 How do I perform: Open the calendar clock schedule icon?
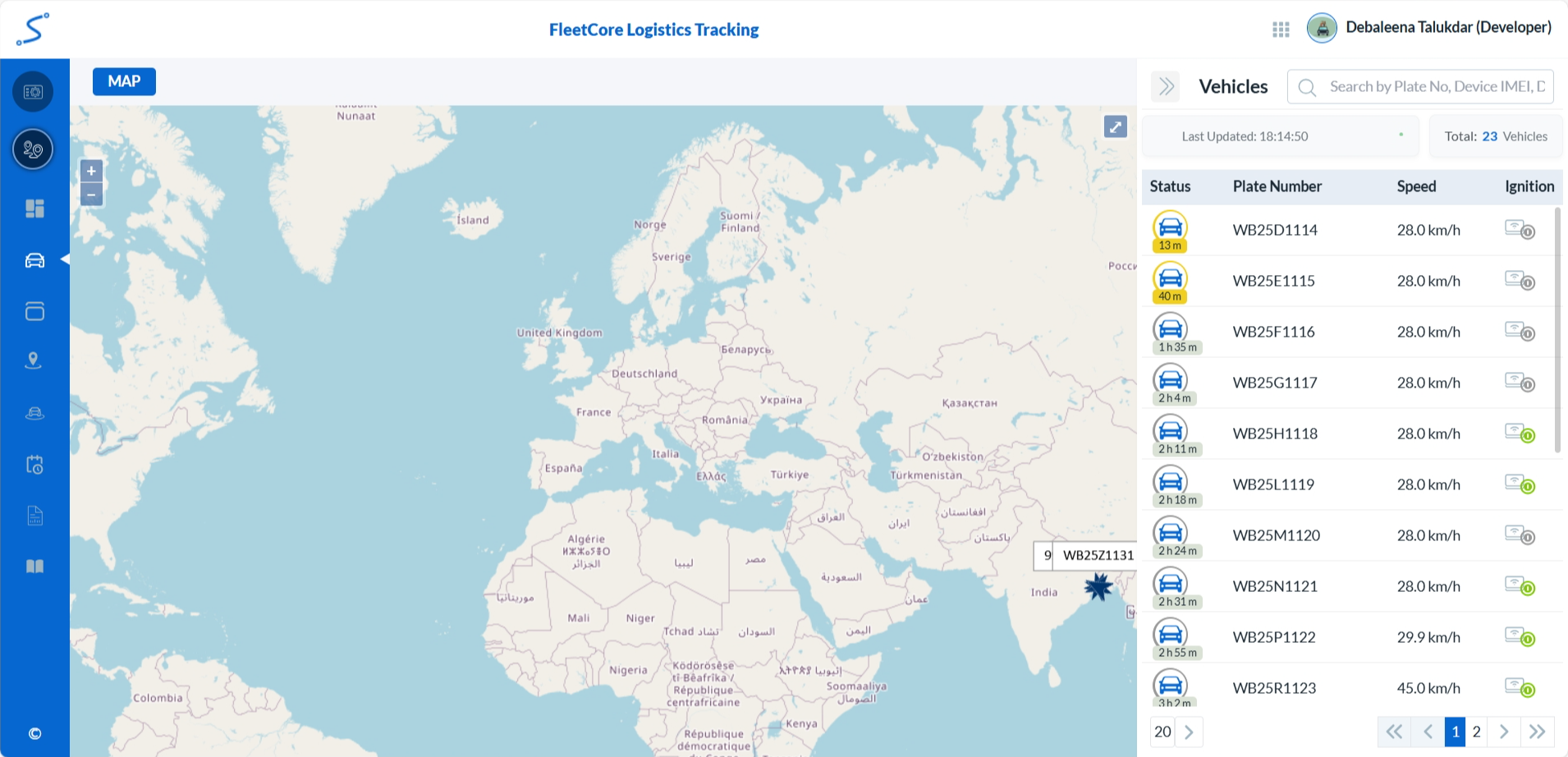tap(34, 465)
